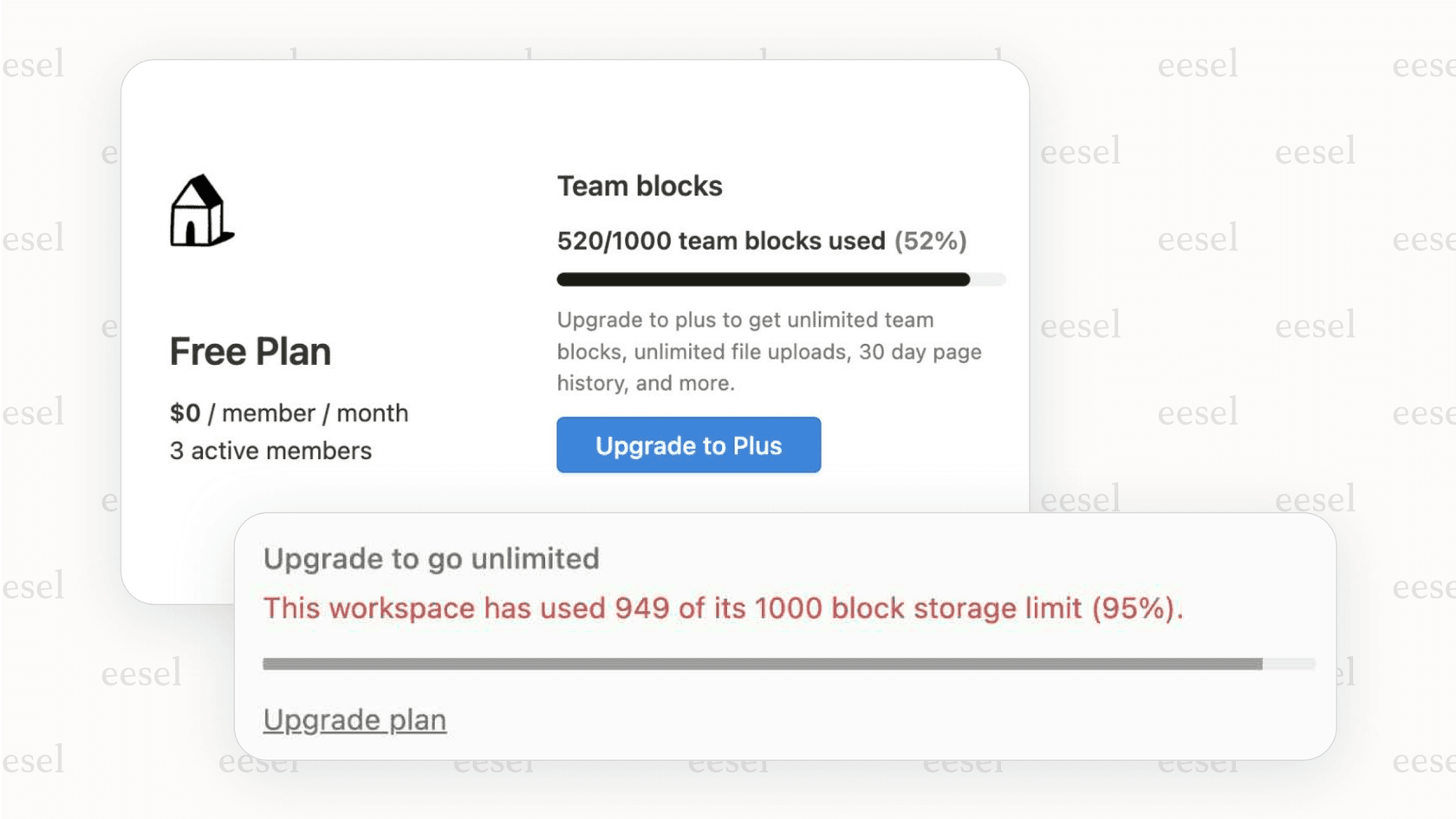Click the Team blocks heading
This screenshot has height=819, width=1456.
coord(640,185)
